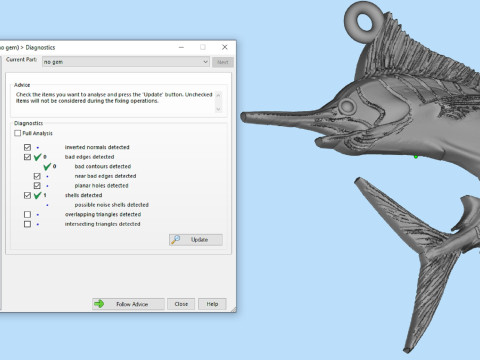The height and width of the screenshot is (360, 480).
Task: Toggle near bad edges detected checkbox
Action: 37,176
